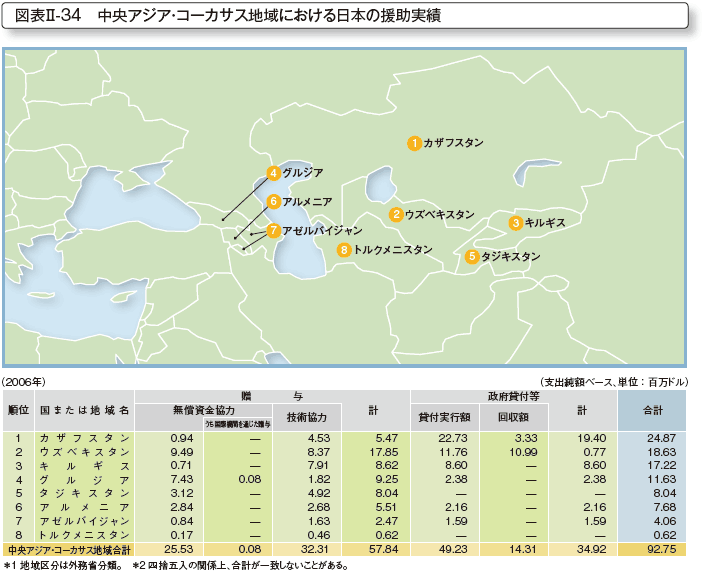Click the 技術協力 column header
704x571 pixels.
307,417
